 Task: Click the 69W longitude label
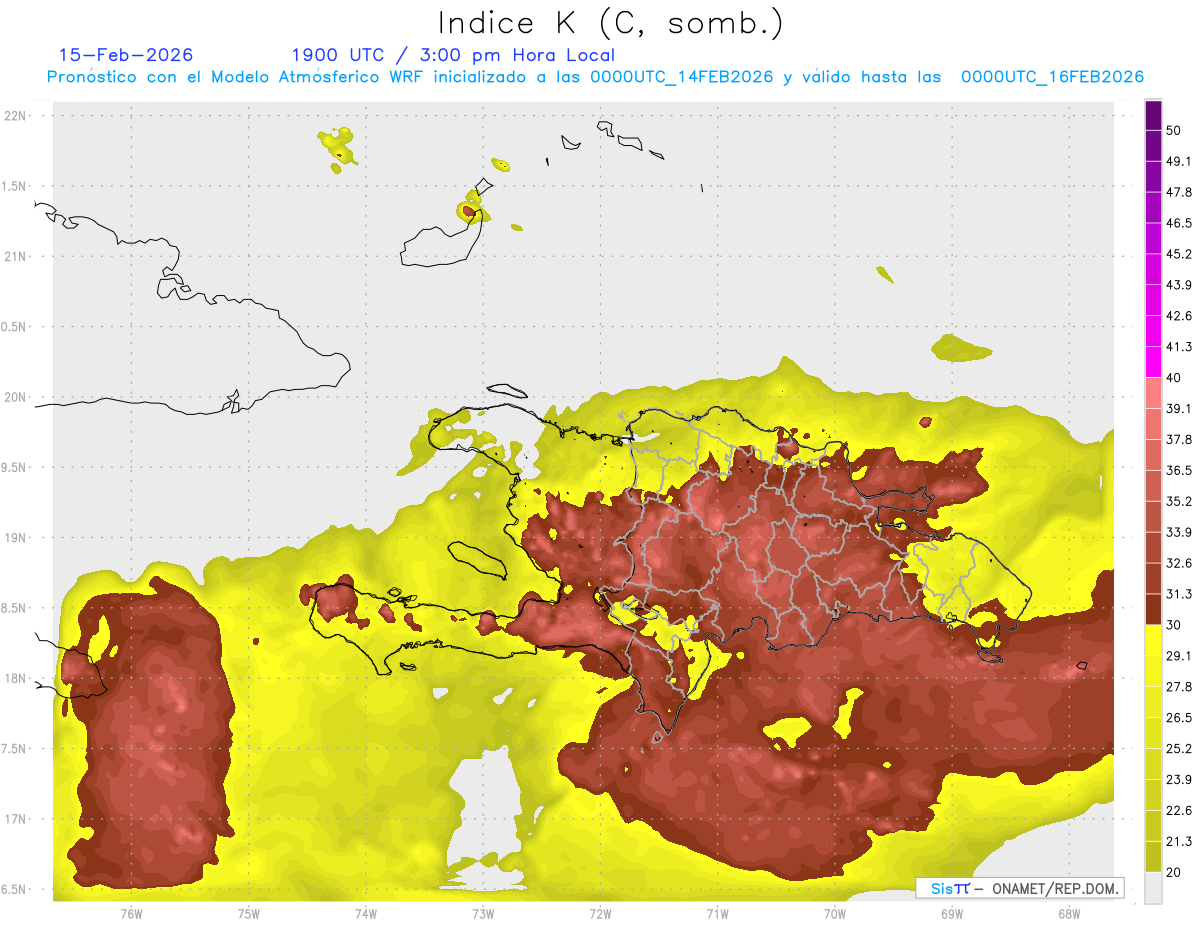[x=952, y=914]
